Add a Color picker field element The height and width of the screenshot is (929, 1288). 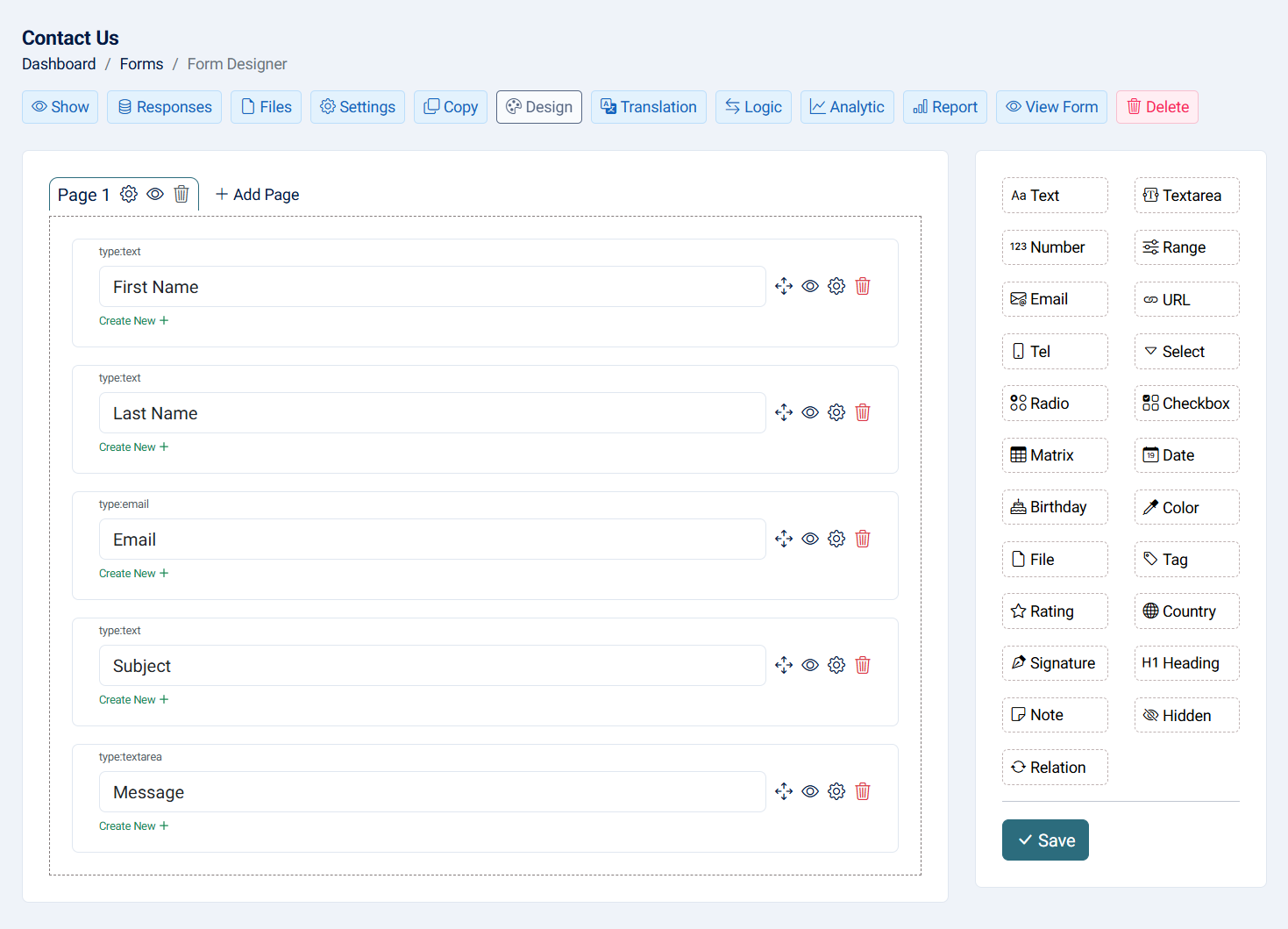click(x=1185, y=507)
